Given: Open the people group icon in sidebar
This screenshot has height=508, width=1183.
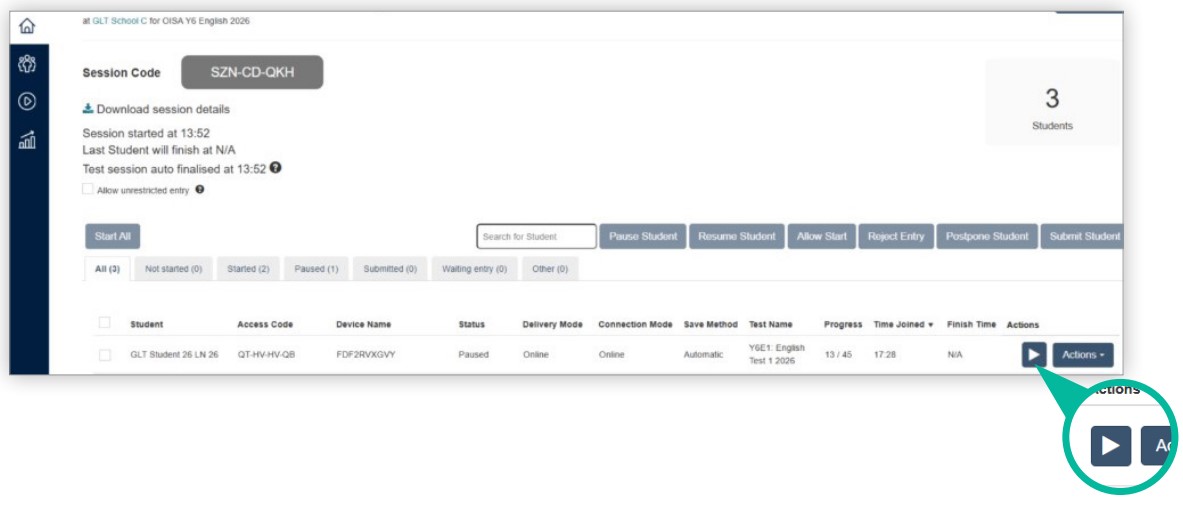Looking at the screenshot, I should [x=27, y=66].
